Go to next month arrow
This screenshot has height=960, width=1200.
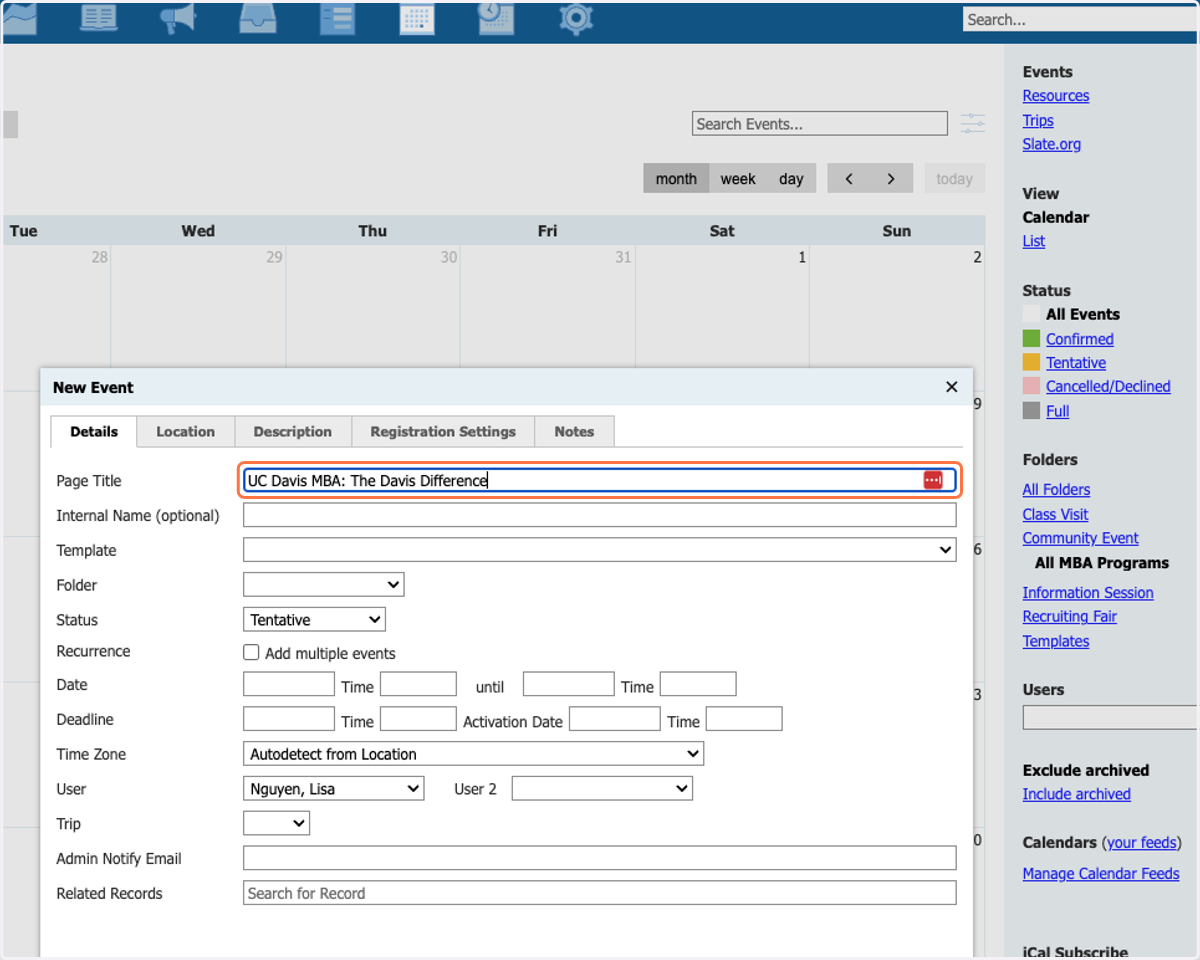pyautogui.click(x=891, y=179)
